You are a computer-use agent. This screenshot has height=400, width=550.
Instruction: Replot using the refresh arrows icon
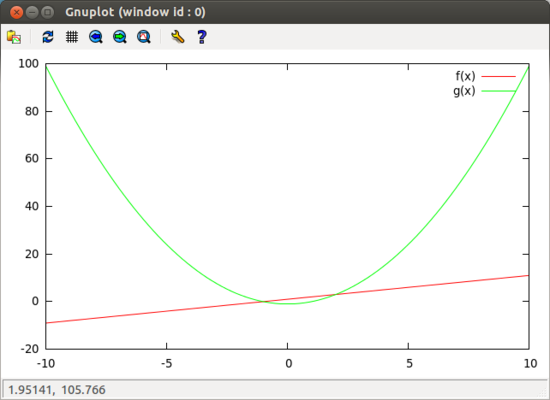[48, 37]
